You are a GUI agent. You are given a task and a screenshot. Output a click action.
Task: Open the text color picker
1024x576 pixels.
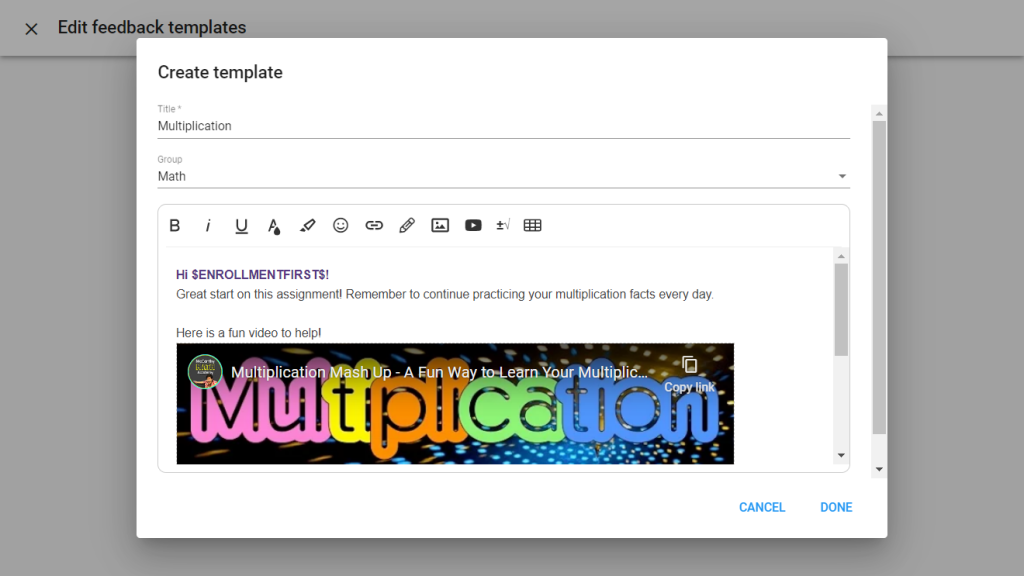click(x=274, y=227)
